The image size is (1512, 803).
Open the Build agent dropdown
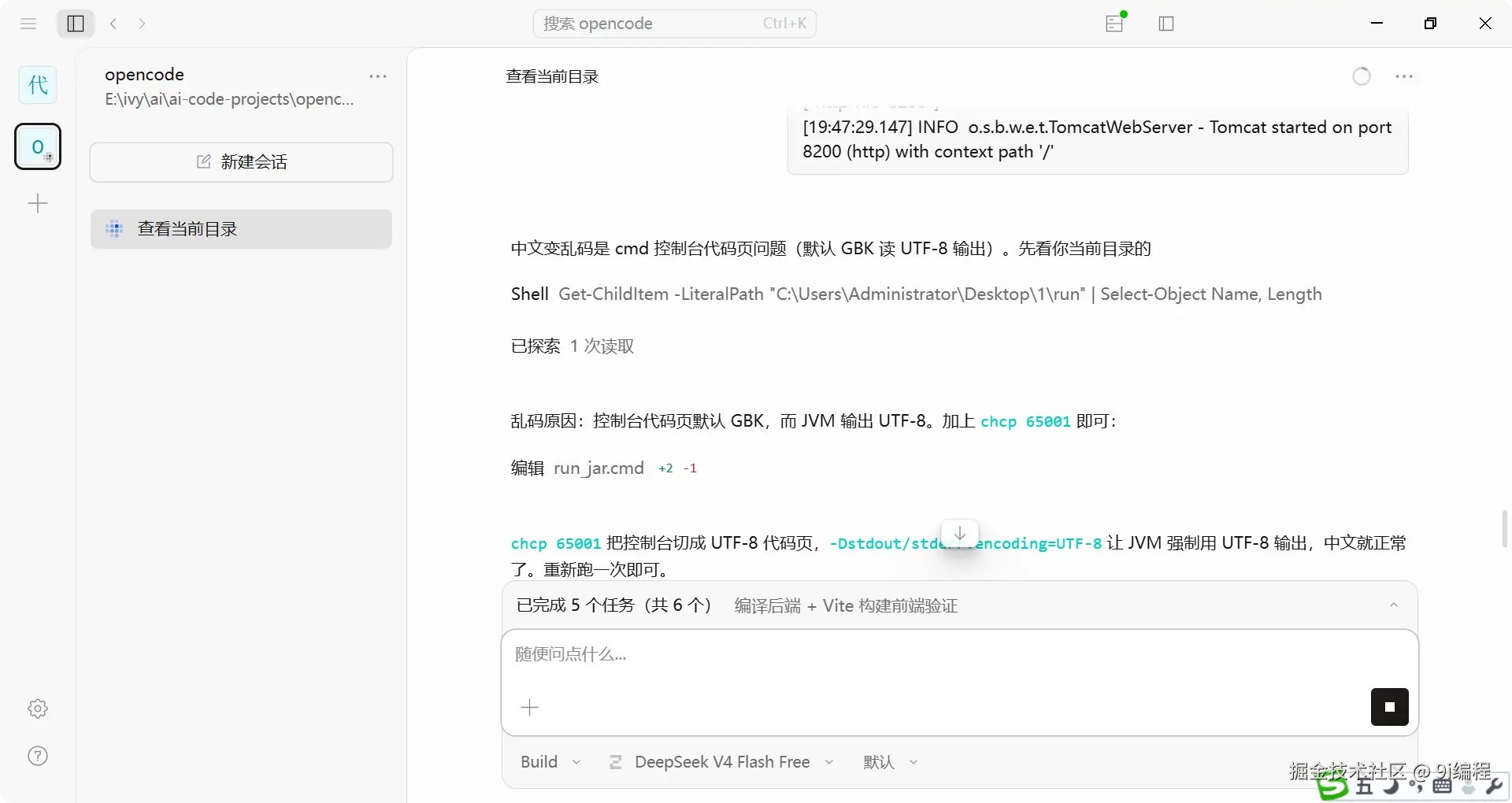point(550,762)
